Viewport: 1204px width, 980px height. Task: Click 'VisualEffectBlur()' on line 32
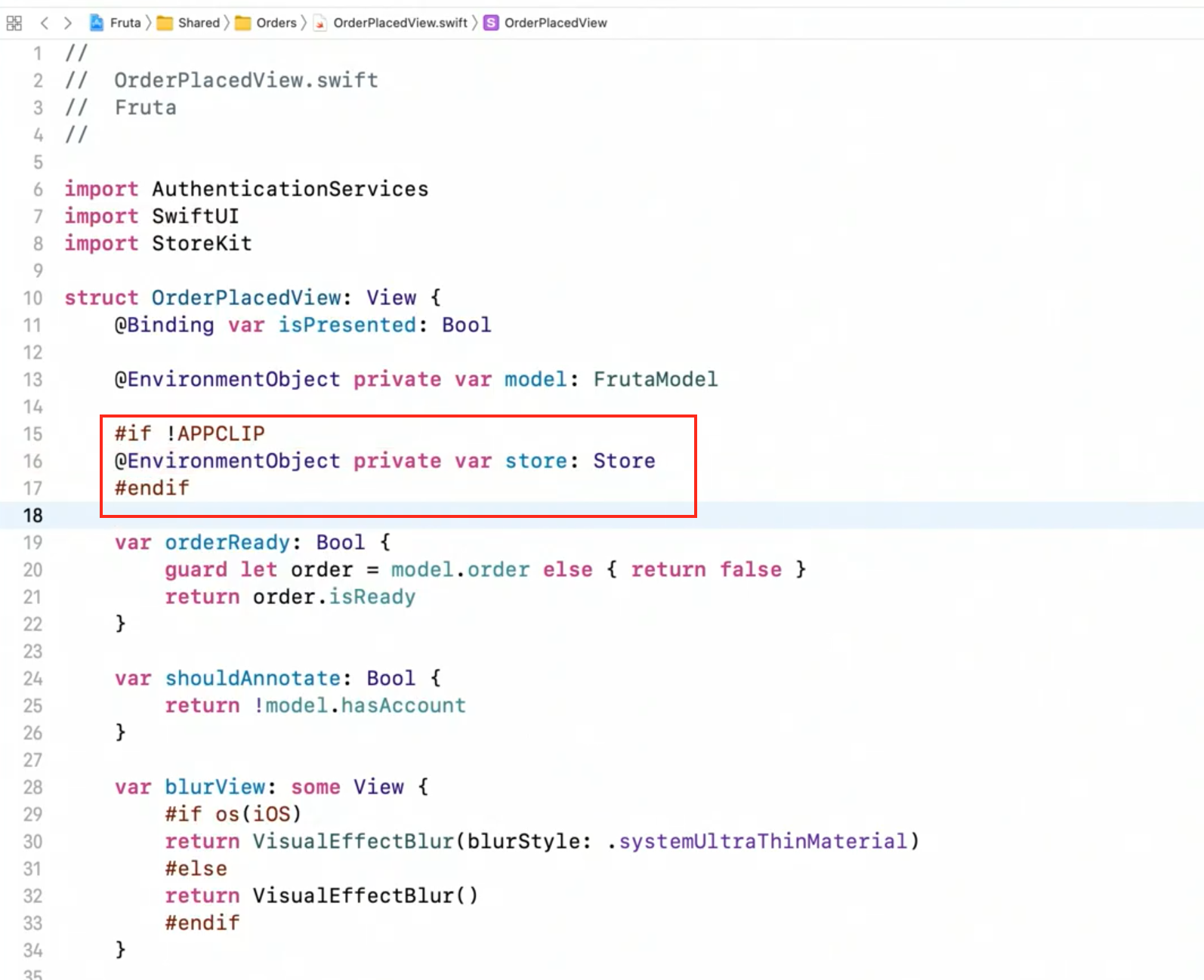366,895
